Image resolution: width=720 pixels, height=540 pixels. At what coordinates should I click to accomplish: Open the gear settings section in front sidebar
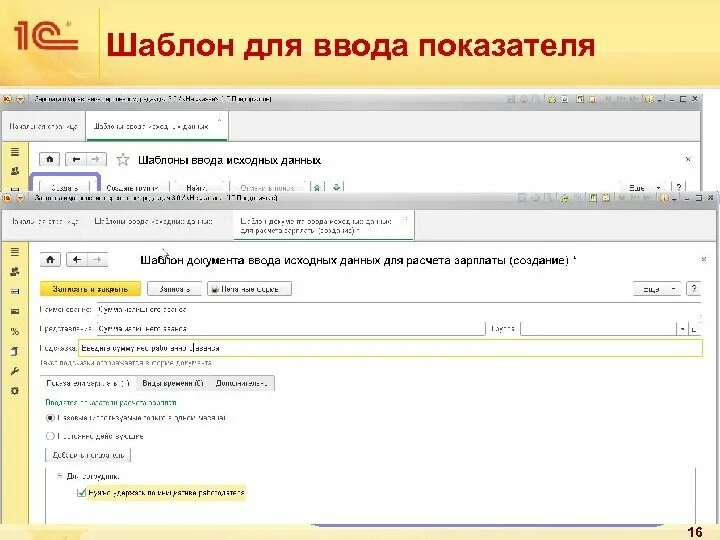pos(15,391)
